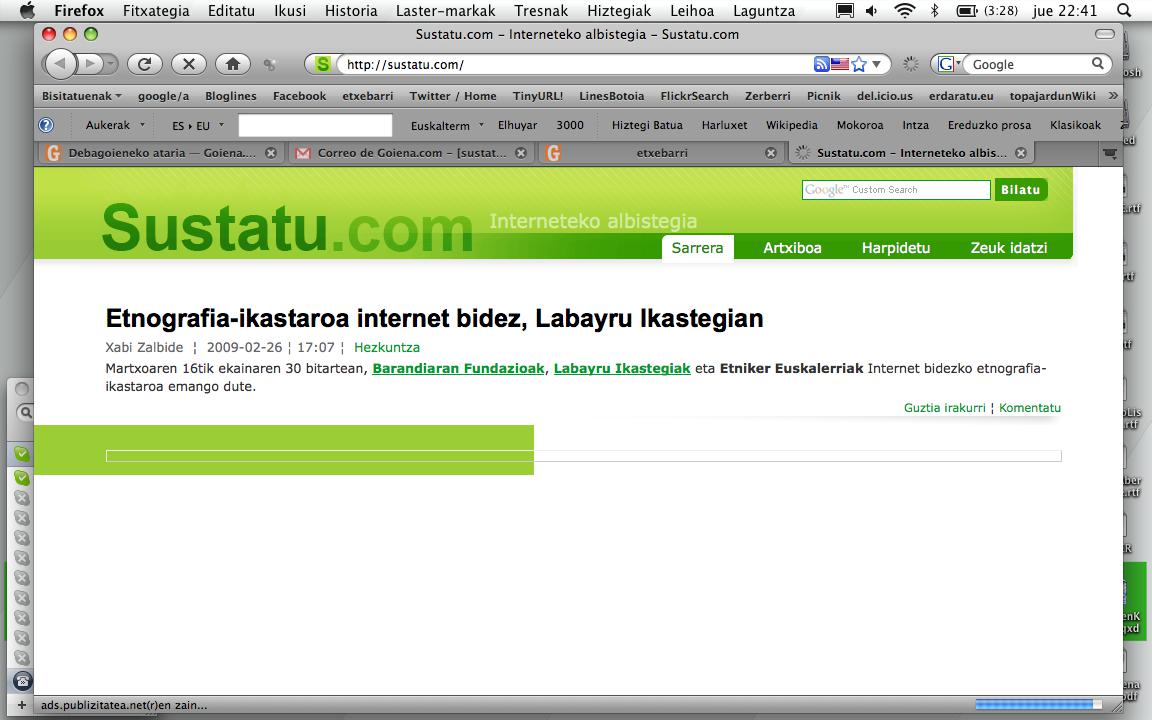Click the back navigation arrow
1152x720 pixels.
point(60,64)
